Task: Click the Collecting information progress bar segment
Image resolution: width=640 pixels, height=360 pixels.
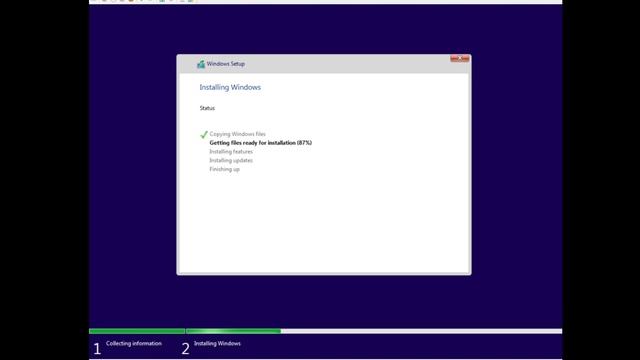Action: [x=137, y=331]
